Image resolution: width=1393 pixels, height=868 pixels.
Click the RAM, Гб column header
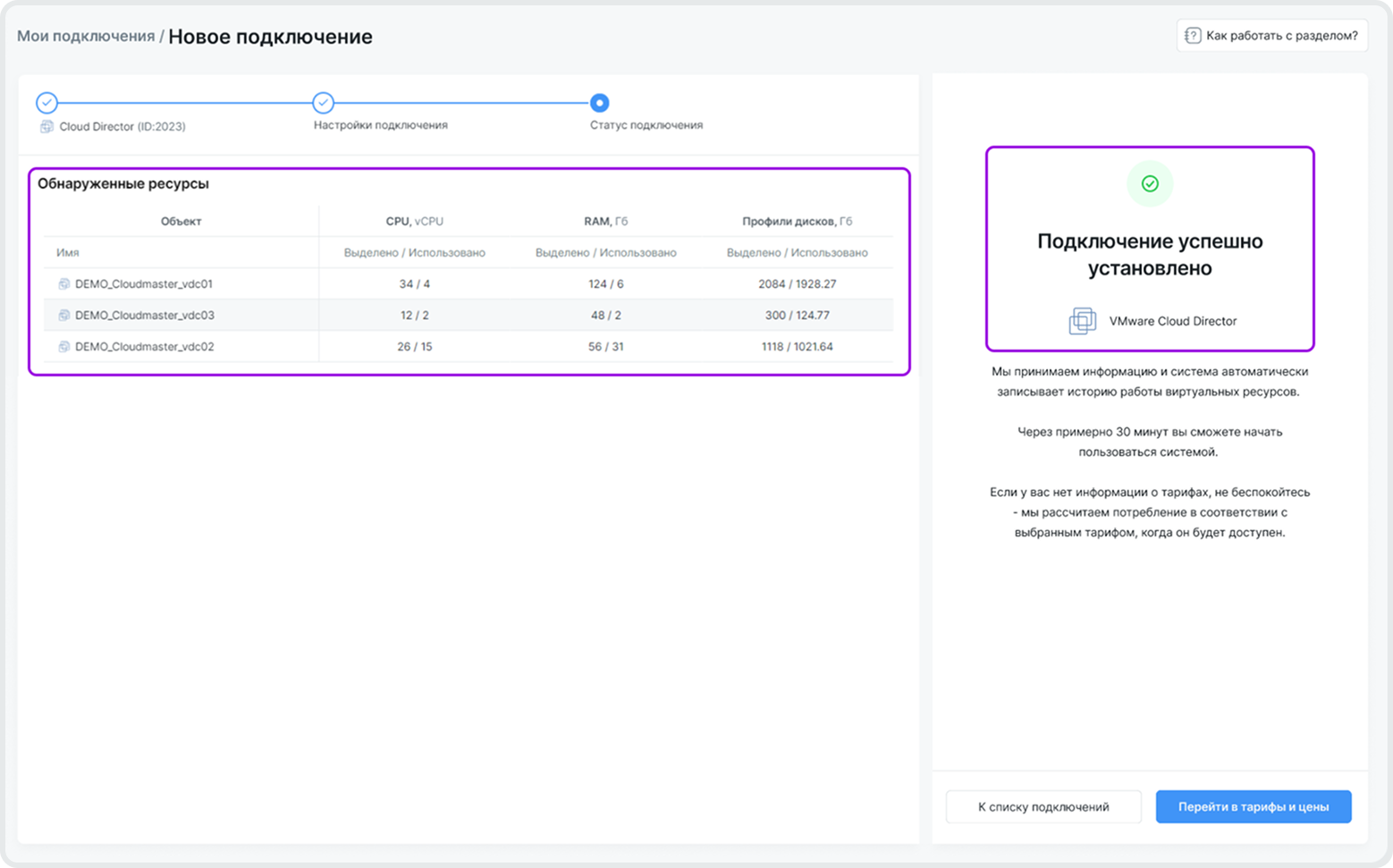coord(605,221)
